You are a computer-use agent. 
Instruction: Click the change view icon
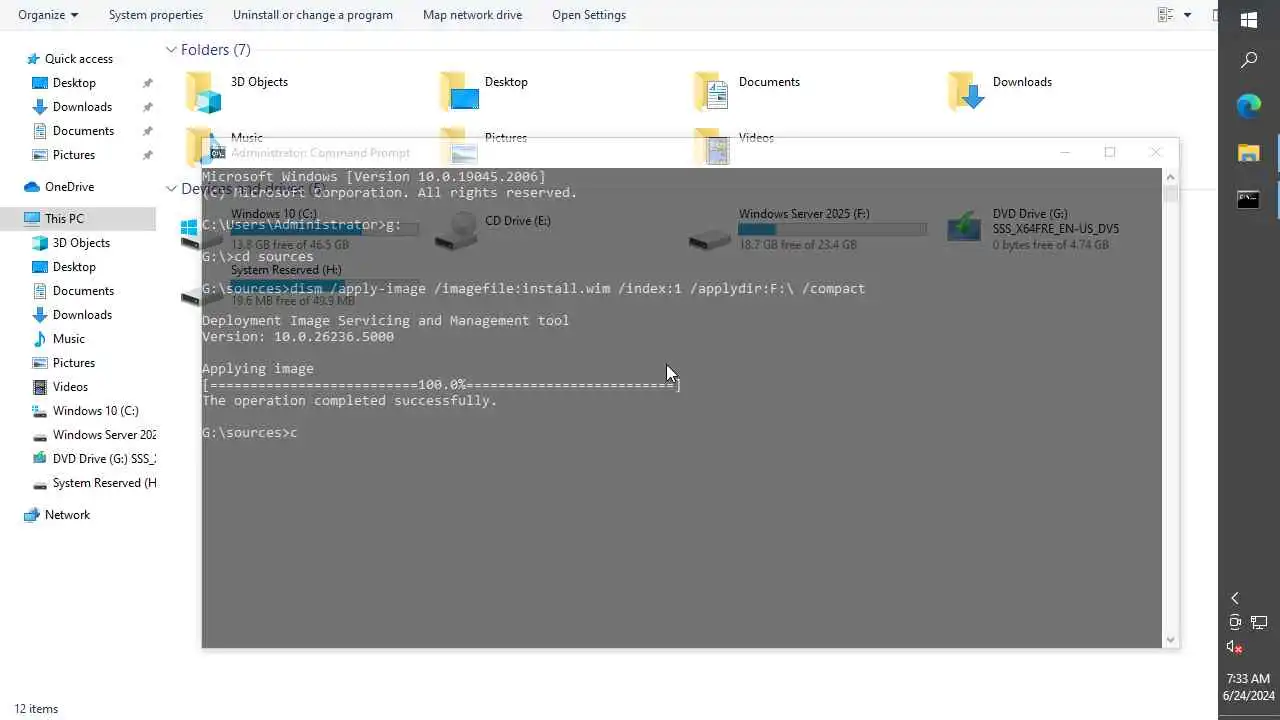(1165, 15)
